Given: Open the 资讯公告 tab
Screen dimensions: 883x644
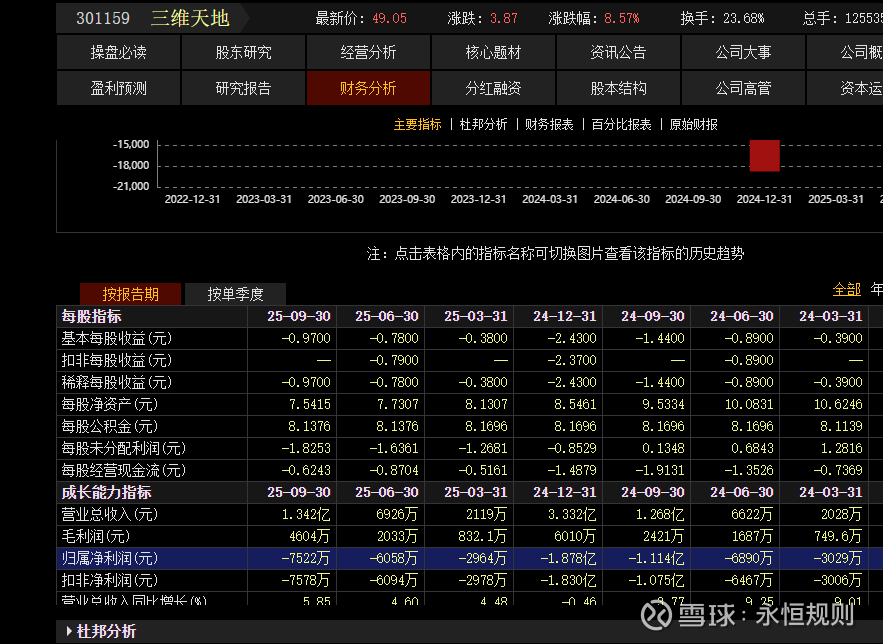Looking at the screenshot, I should [x=618, y=52].
